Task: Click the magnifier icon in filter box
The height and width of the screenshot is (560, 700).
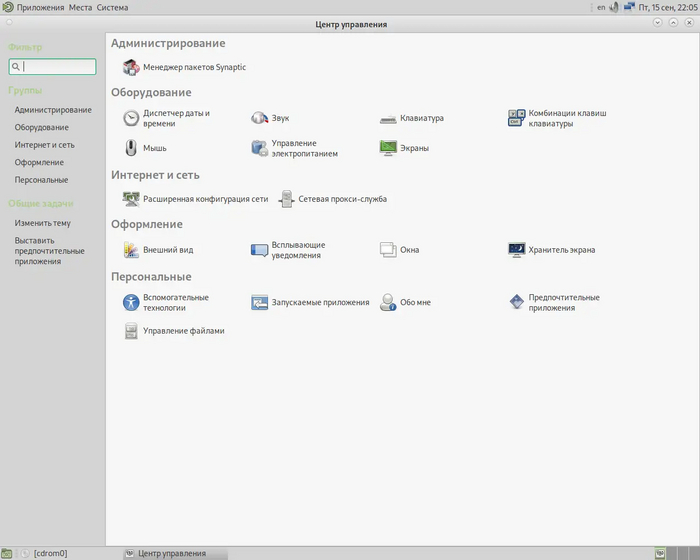Action: pyautogui.click(x=16, y=67)
